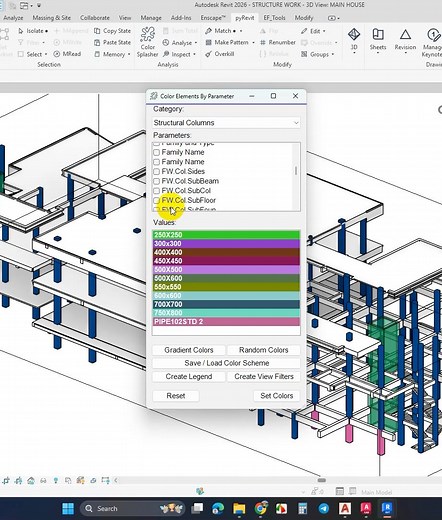
Task: Tick the FW.Col.Sides checkbox
Action: (156, 172)
